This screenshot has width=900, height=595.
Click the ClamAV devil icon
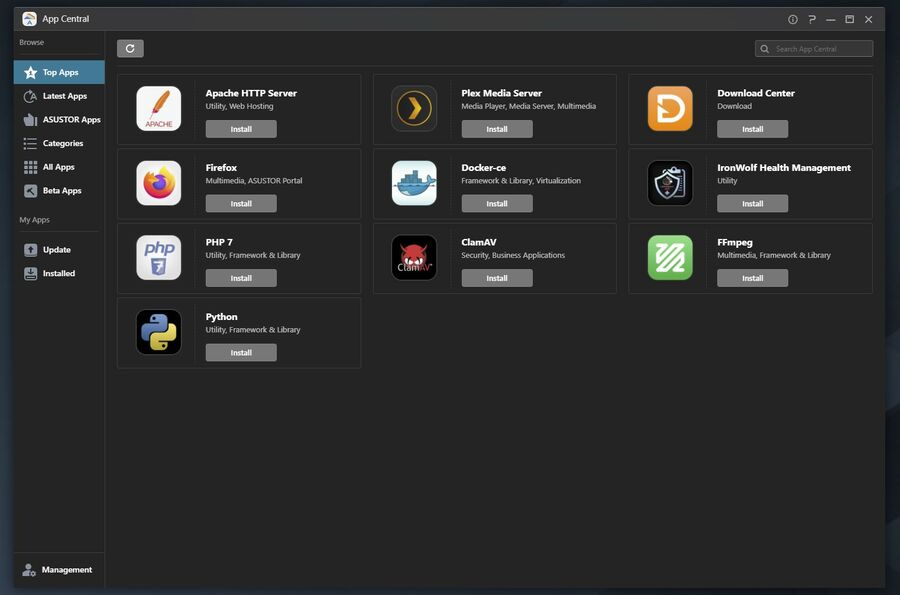[414, 255]
